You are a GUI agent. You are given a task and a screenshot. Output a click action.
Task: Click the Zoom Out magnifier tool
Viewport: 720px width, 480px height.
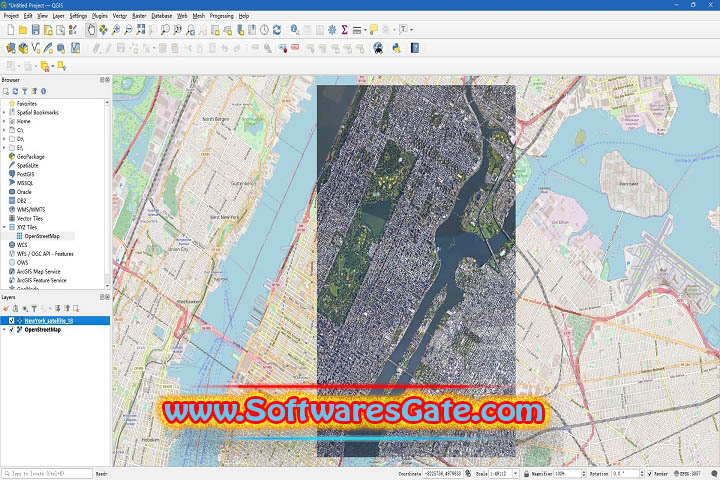point(128,30)
